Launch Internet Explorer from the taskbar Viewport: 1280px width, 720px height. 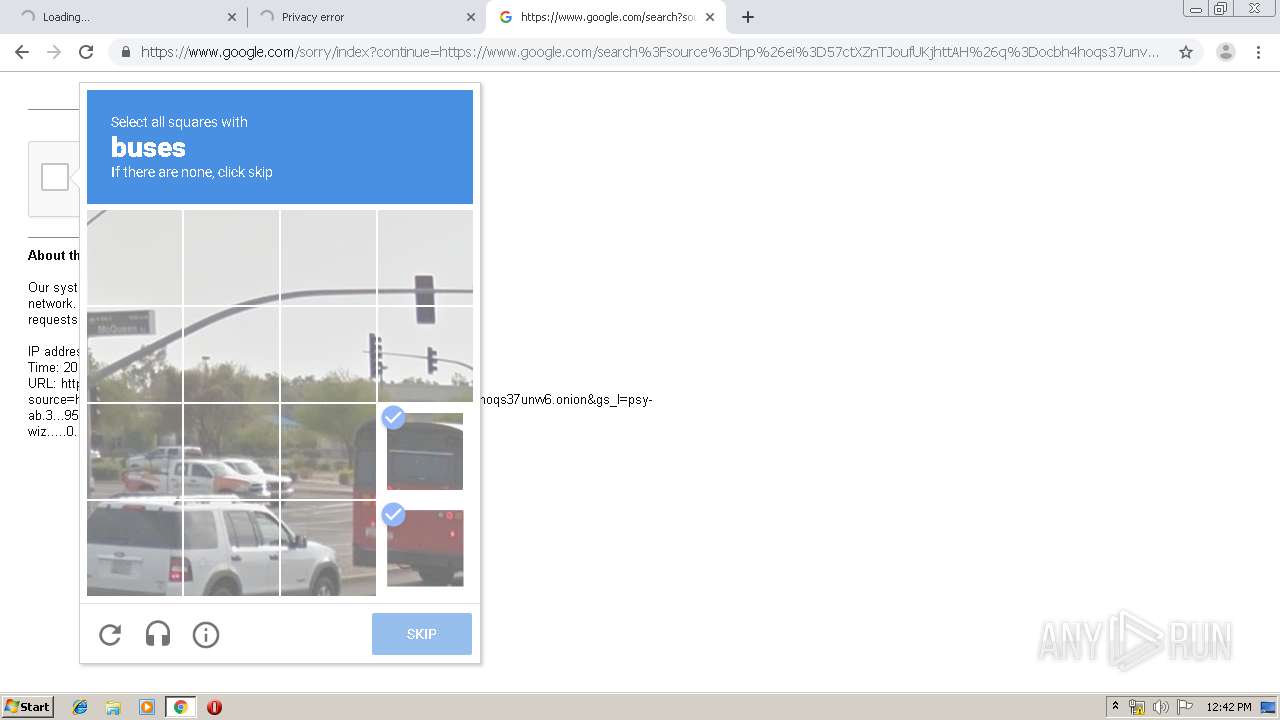point(80,707)
